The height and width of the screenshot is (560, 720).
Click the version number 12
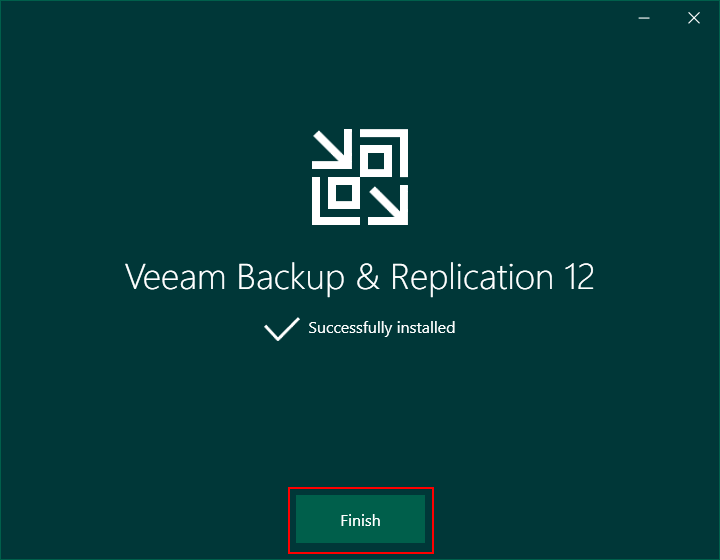(x=579, y=277)
